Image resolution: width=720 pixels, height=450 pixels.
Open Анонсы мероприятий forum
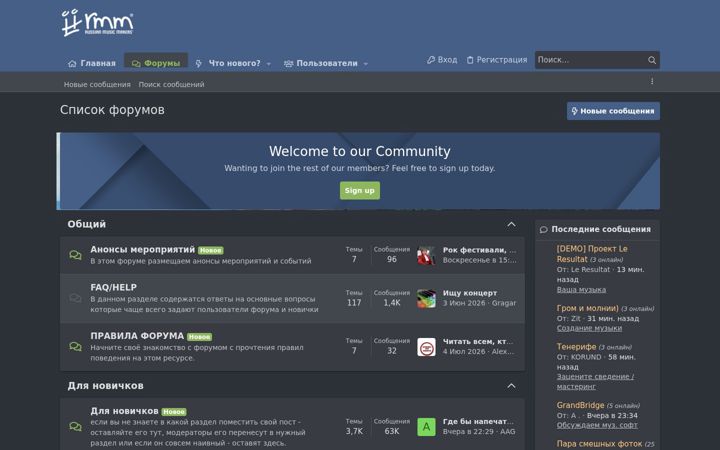pos(142,249)
